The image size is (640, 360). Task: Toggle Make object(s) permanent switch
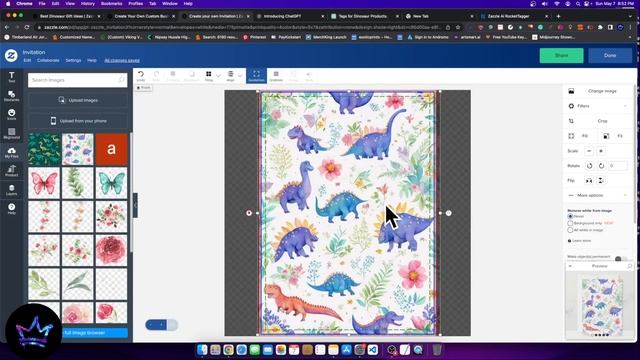pos(620,258)
